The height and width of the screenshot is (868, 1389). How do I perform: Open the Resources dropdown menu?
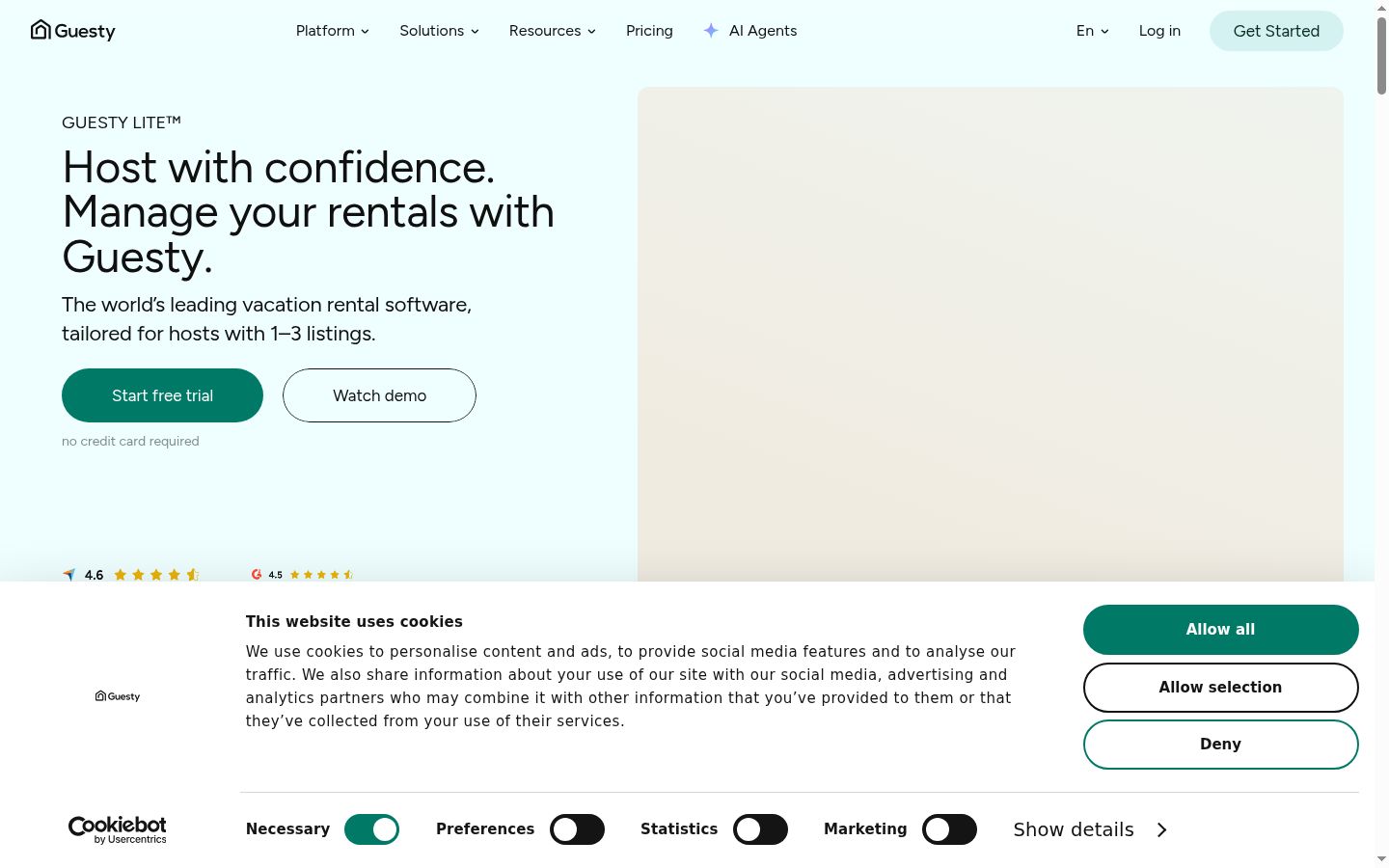click(x=553, y=31)
